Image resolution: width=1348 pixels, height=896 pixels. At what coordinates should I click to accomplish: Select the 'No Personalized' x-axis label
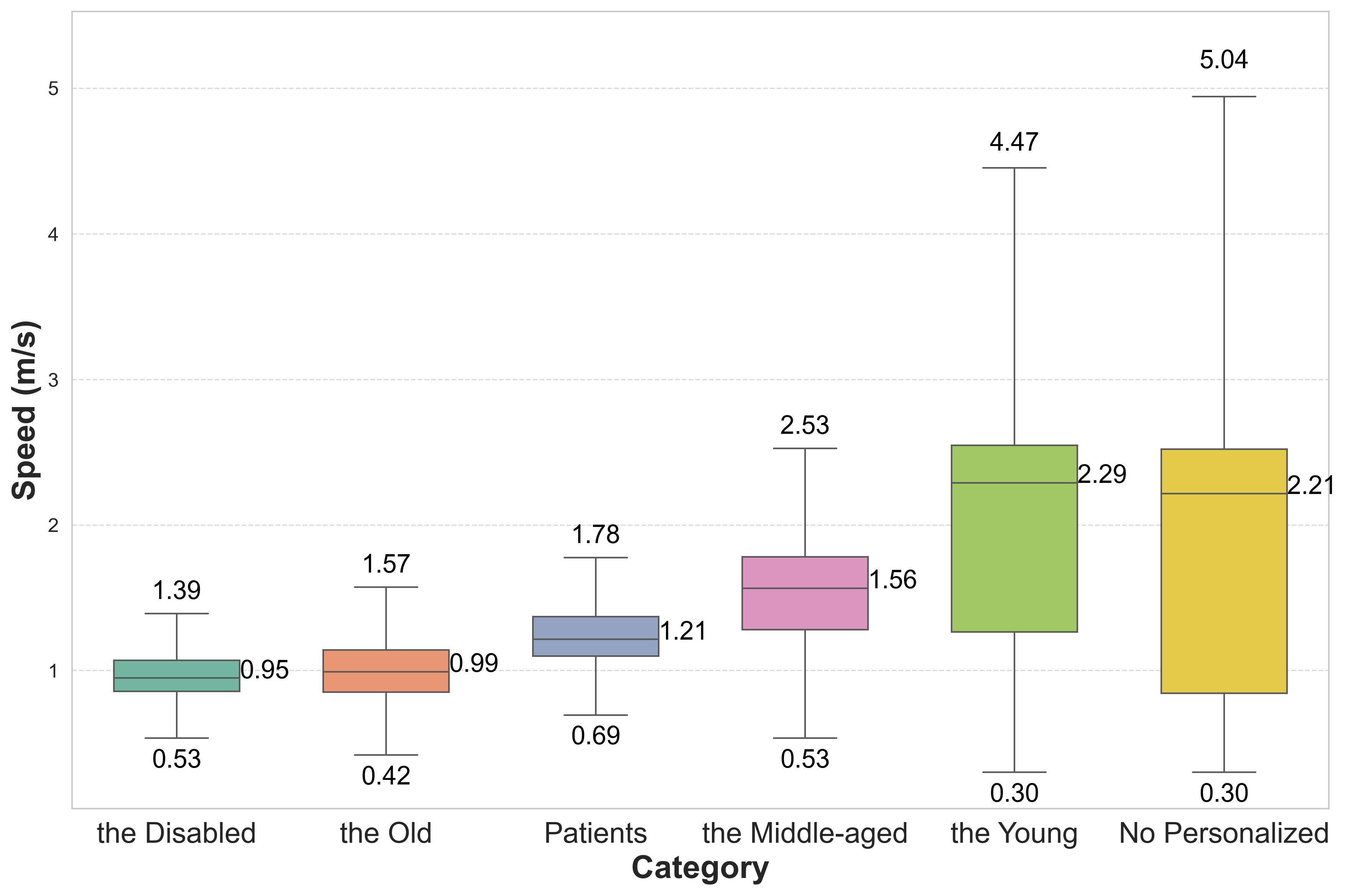point(1223,833)
